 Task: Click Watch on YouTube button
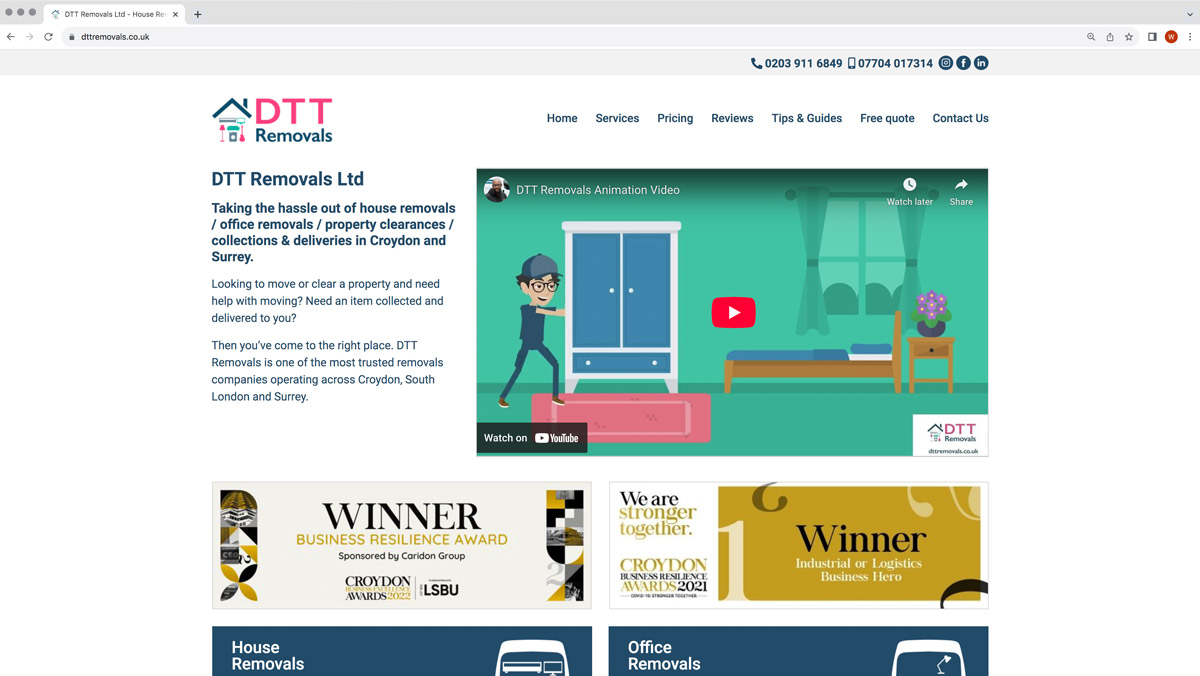[x=532, y=438]
